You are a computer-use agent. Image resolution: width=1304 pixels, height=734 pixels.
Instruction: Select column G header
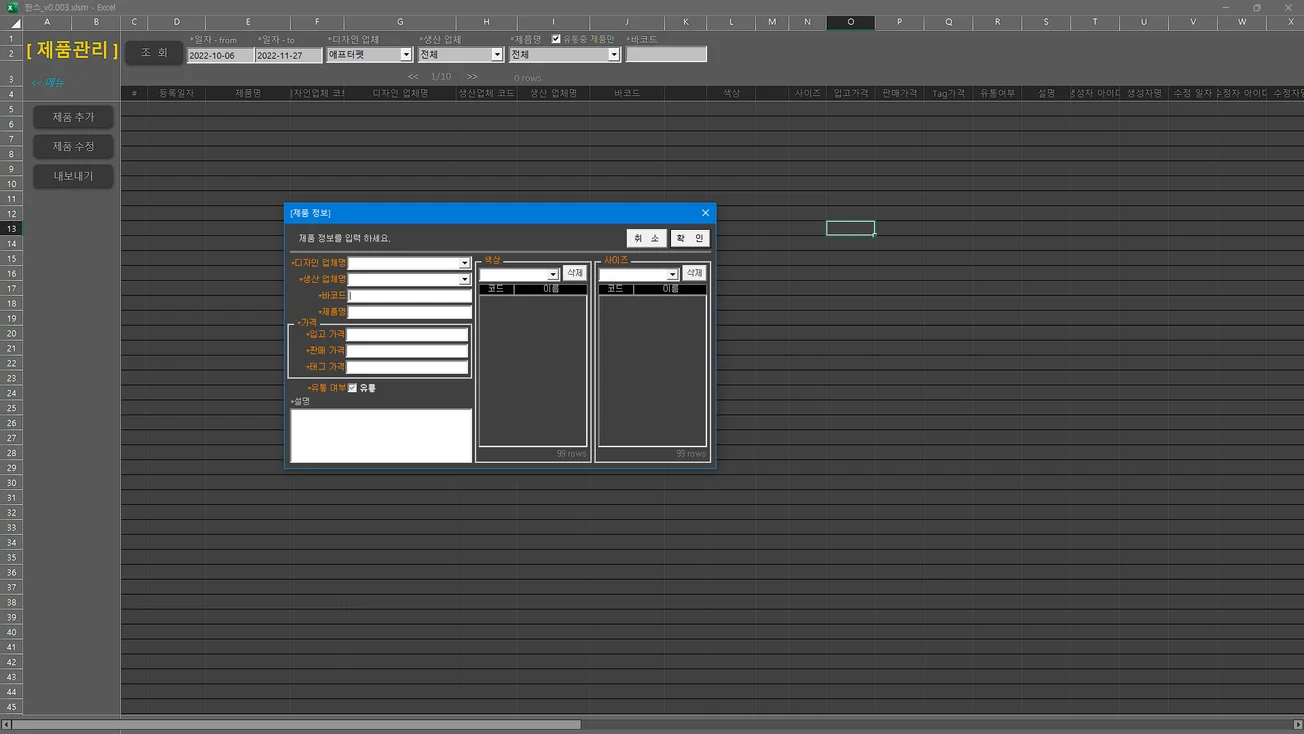[400, 22]
